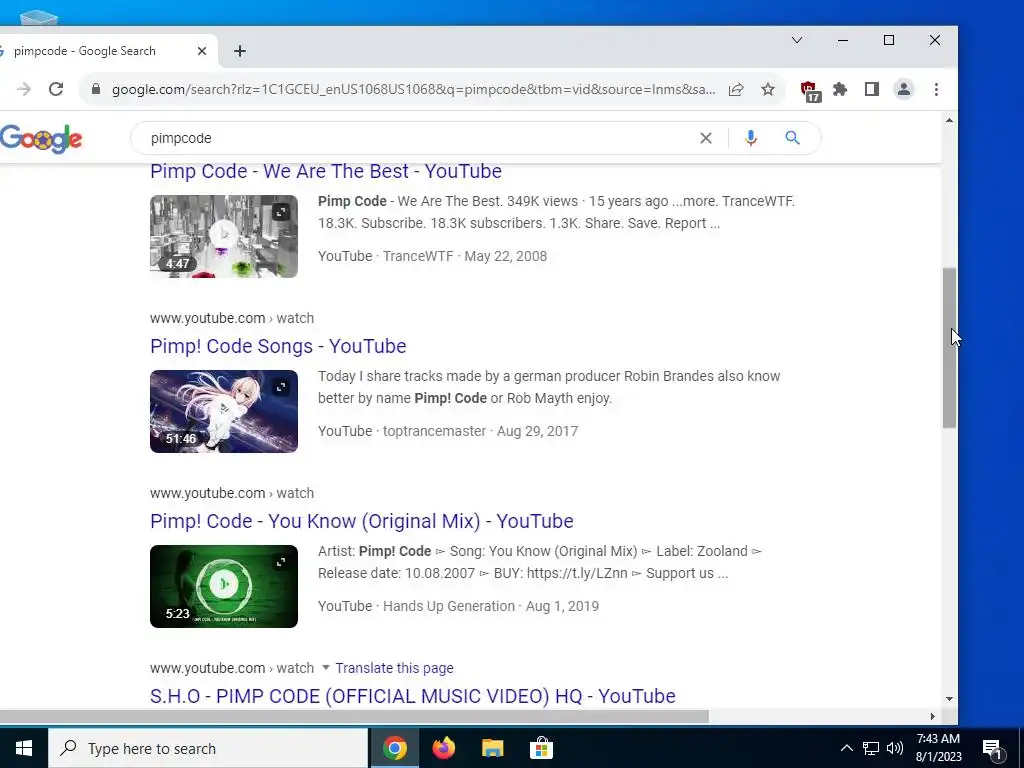
Task: Open the network status tray icon
Action: pyautogui.click(x=871, y=748)
